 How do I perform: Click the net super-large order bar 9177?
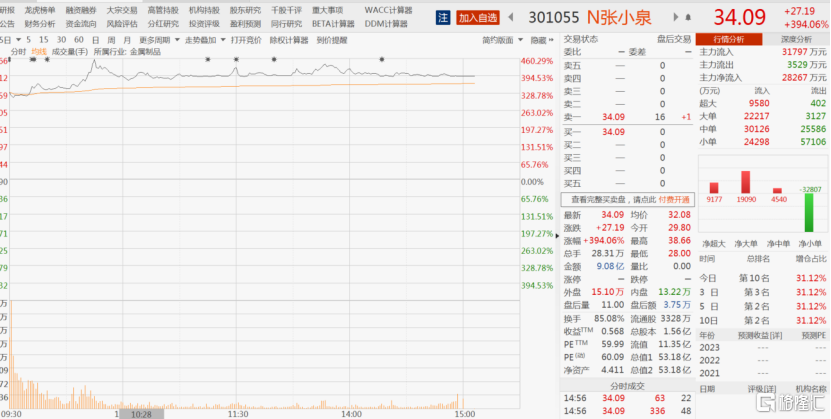coord(714,188)
